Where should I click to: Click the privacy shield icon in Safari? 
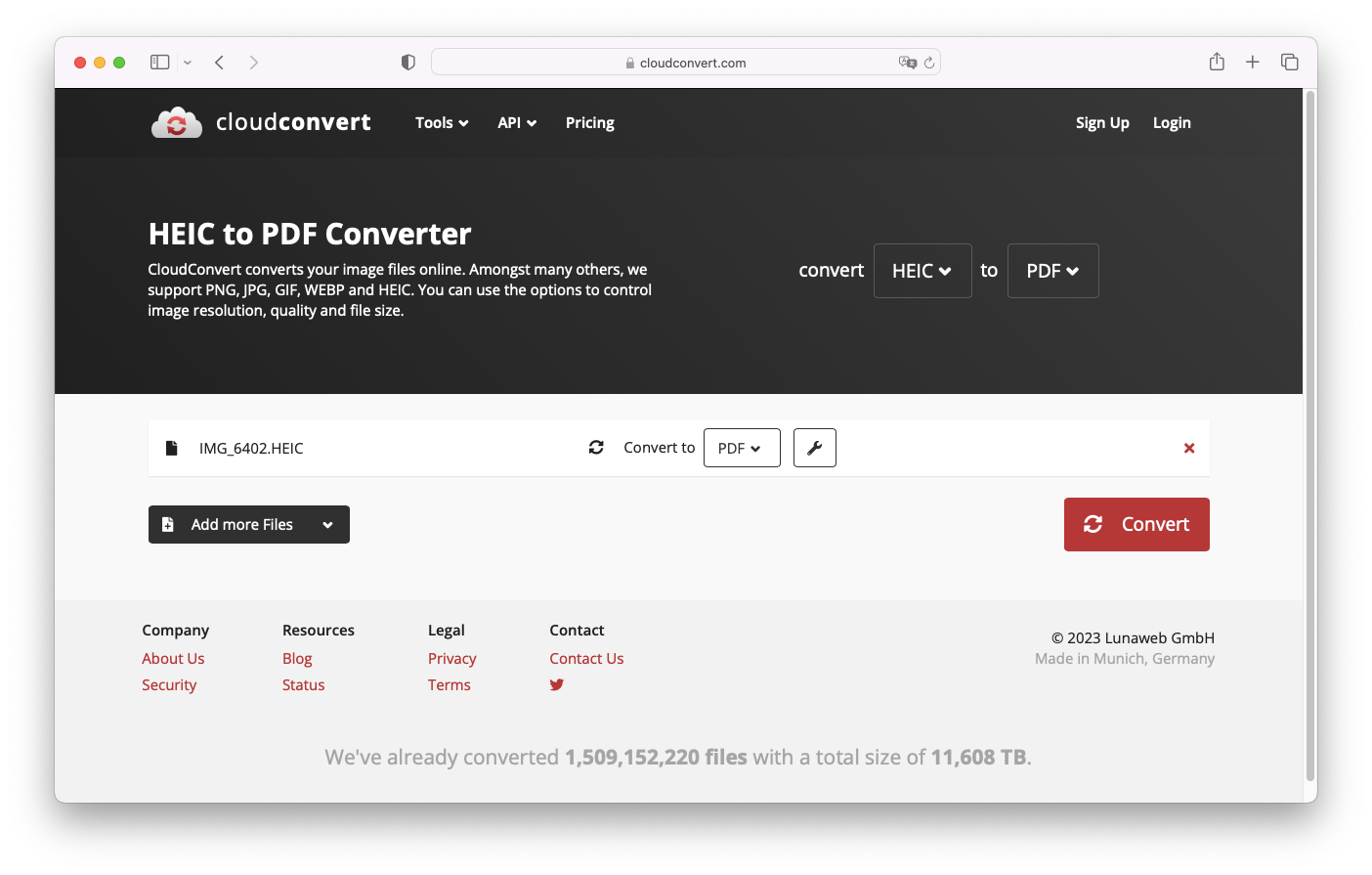pyautogui.click(x=407, y=61)
